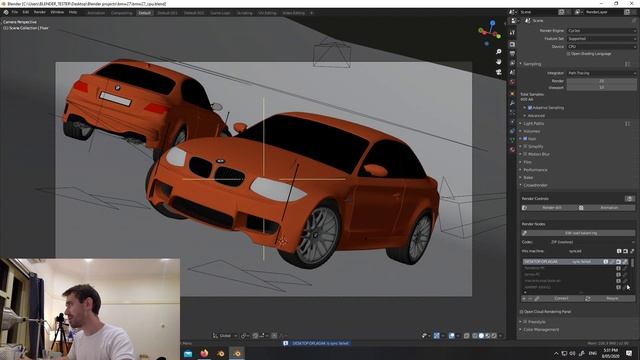This screenshot has width=640, height=360.
Task: Open the Modifiers wrench properties tab
Action: (513, 103)
